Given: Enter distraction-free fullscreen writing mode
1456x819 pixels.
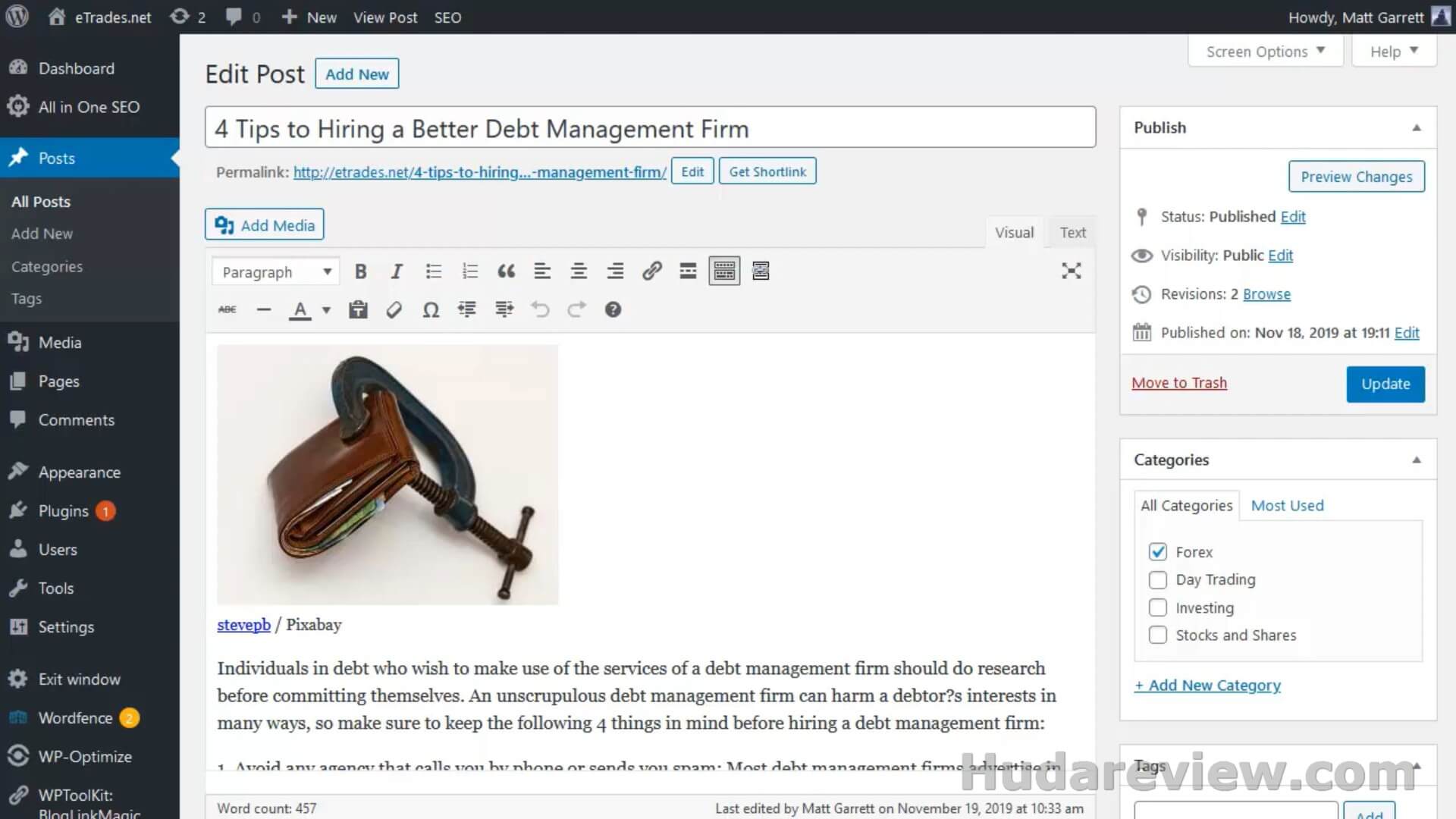Looking at the screenshot, I should click(1071, 271).
